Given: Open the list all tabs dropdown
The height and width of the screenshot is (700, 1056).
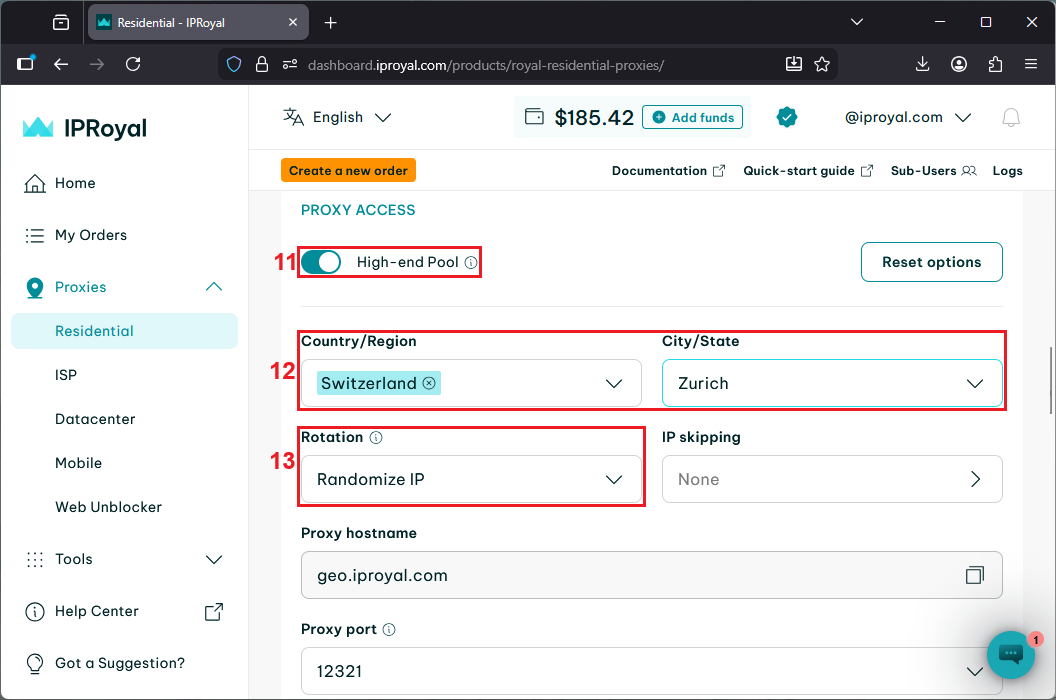Looking at the screenshot, I should 857,22.
